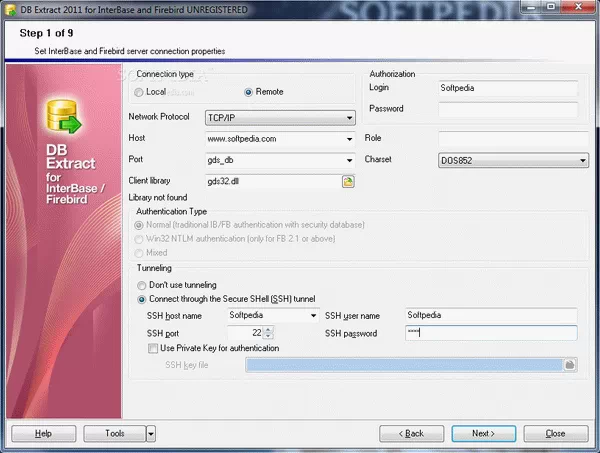Expand the Host dropdown list

click(x=349, y=139)
